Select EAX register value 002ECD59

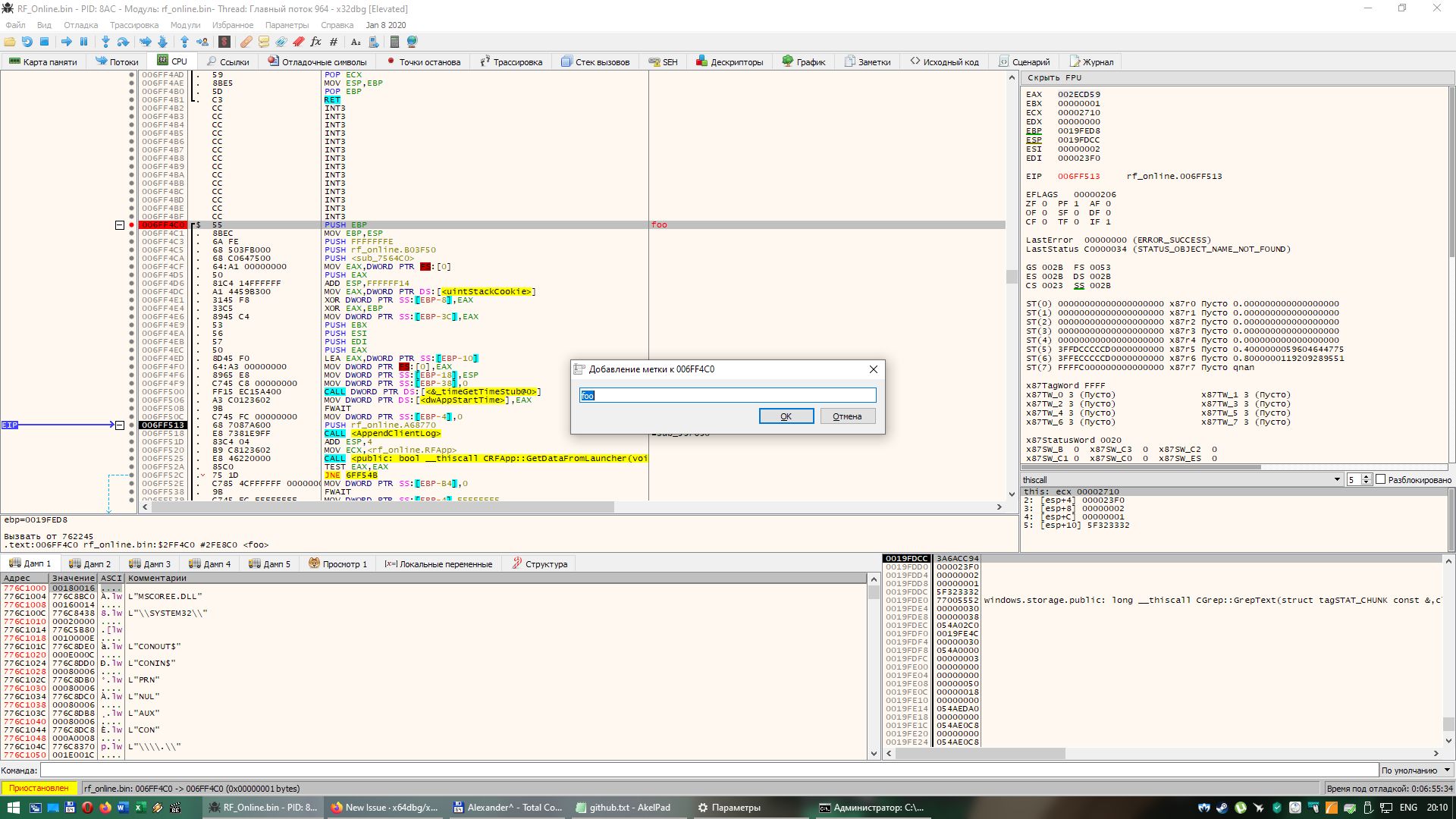click(1078, 95)
